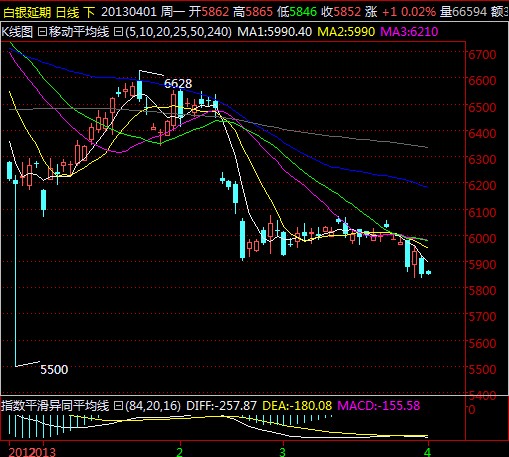Click the MACD:-155.58 value

[379, 406]
